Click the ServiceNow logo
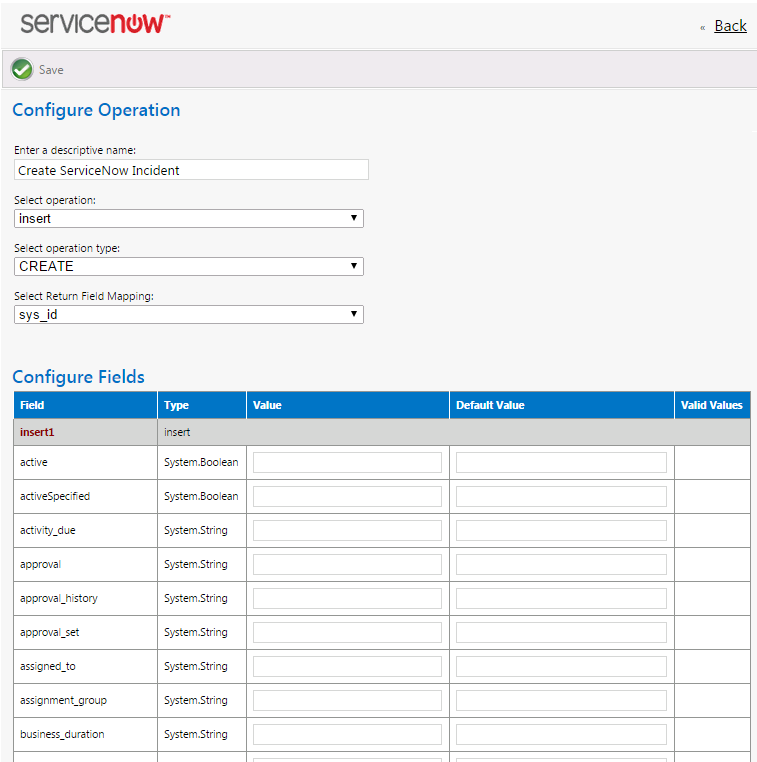Image resolution: width=757 pixels, height=762 pixels. click(x=95, y=24)
